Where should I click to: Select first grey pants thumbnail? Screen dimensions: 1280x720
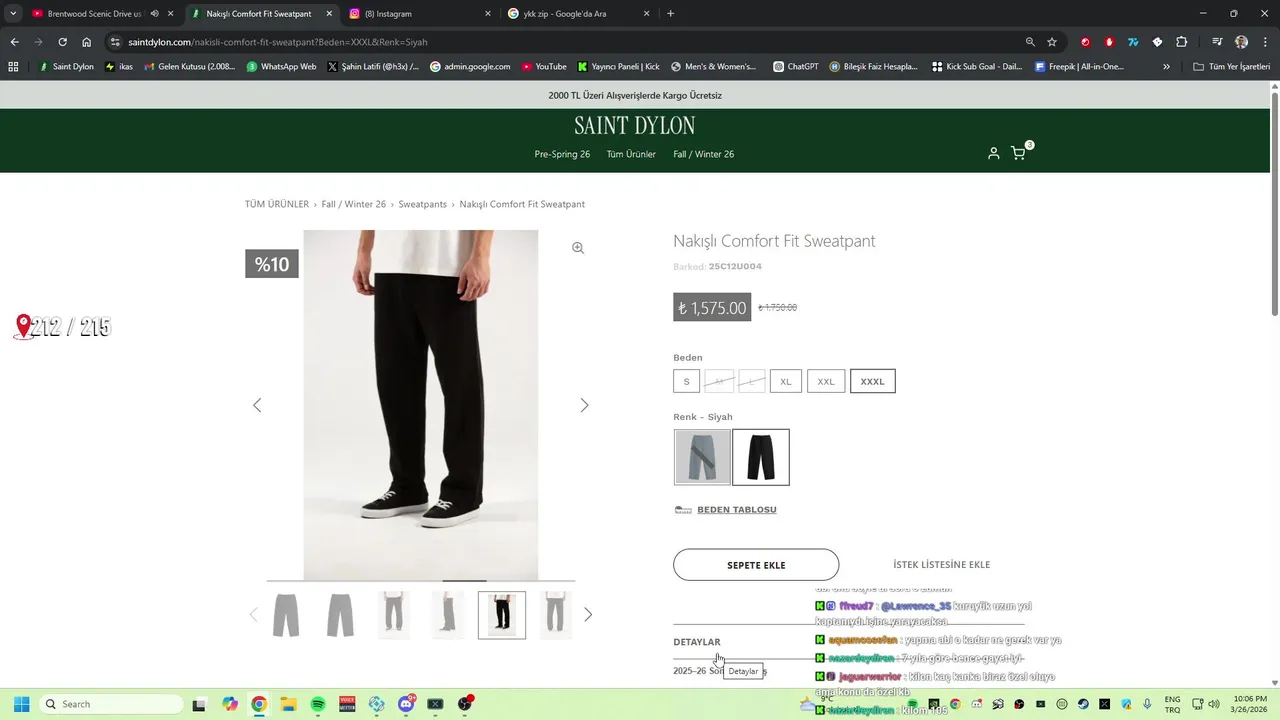(286, 615)
